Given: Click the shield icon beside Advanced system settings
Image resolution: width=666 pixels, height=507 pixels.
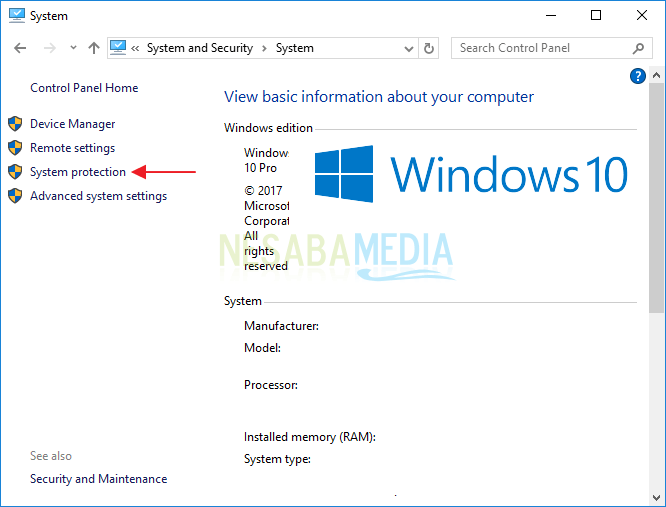Looking at the screenshot, I should [x=15, y=196].
